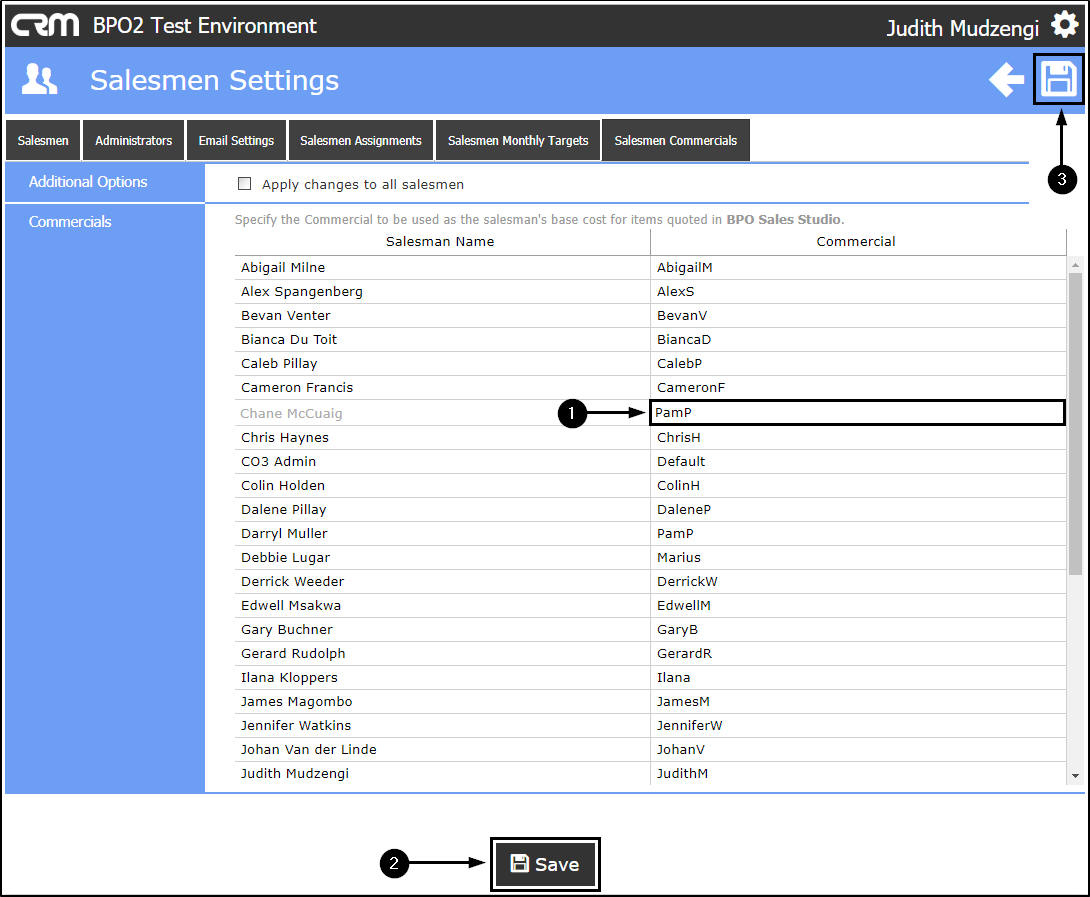Select Additional Options in the sidebar
The image size is (1090, 897).
click(88, 182)
